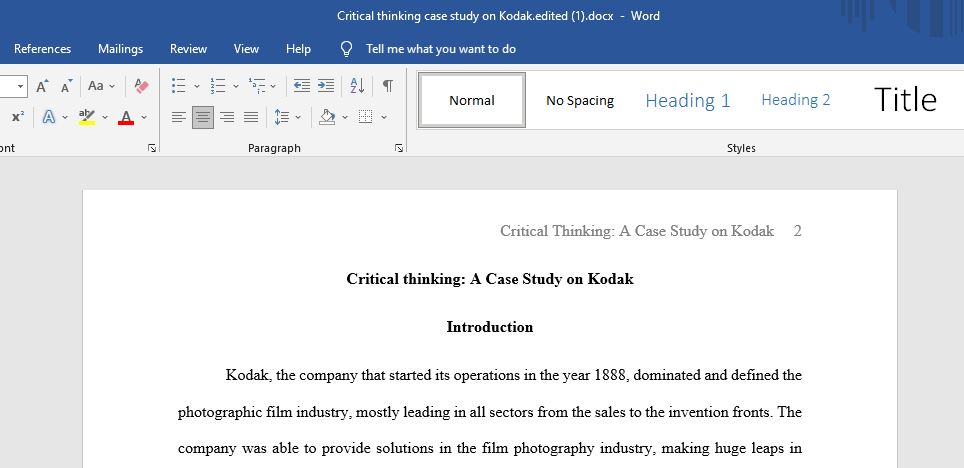Open text highlight color dropdown arrow
This screenshot has width=964, height=468.
105,117
